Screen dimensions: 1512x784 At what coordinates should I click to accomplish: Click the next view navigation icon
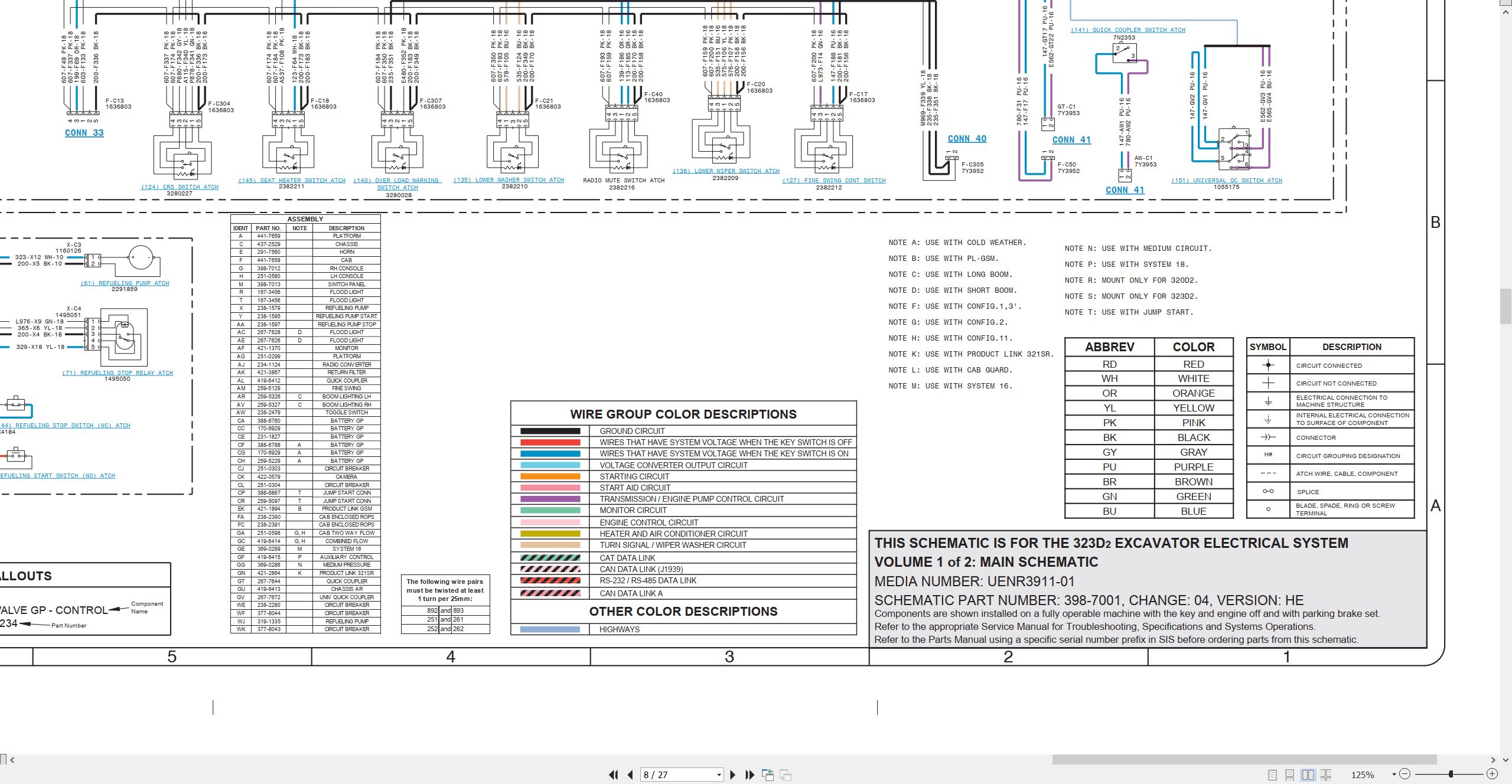pos(786,775)
